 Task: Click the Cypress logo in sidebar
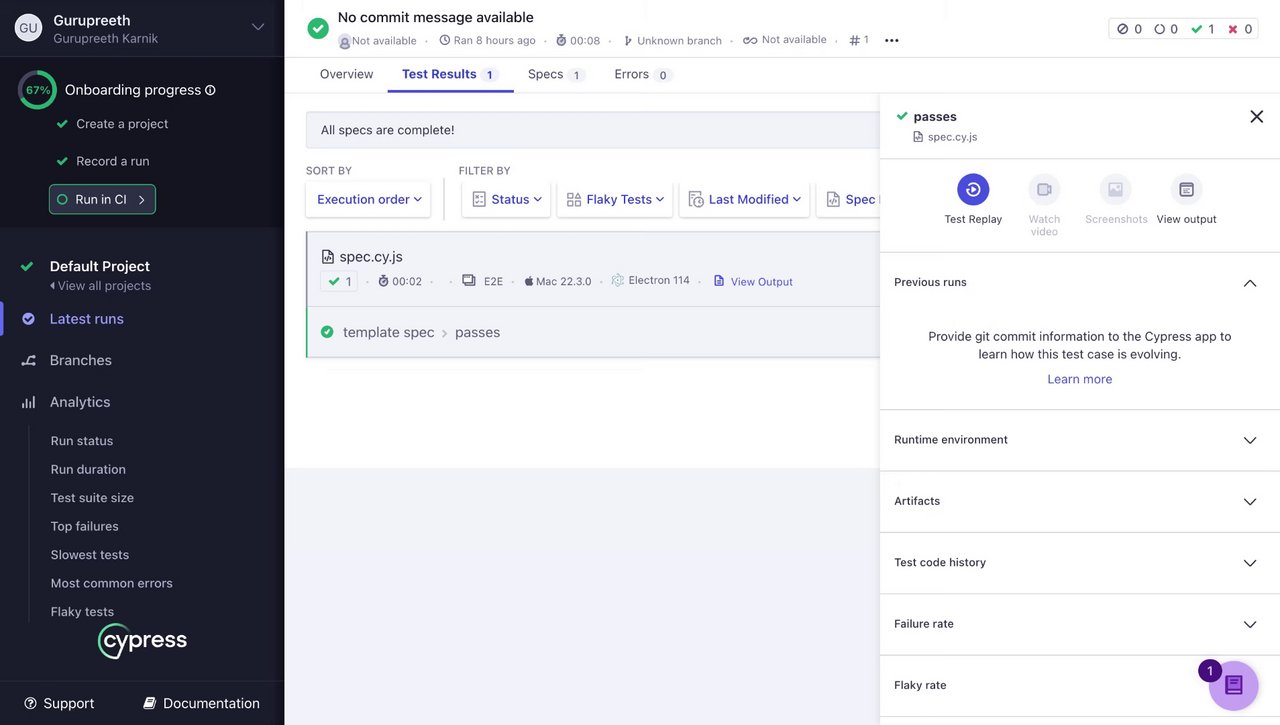click(x=142, y=640)
